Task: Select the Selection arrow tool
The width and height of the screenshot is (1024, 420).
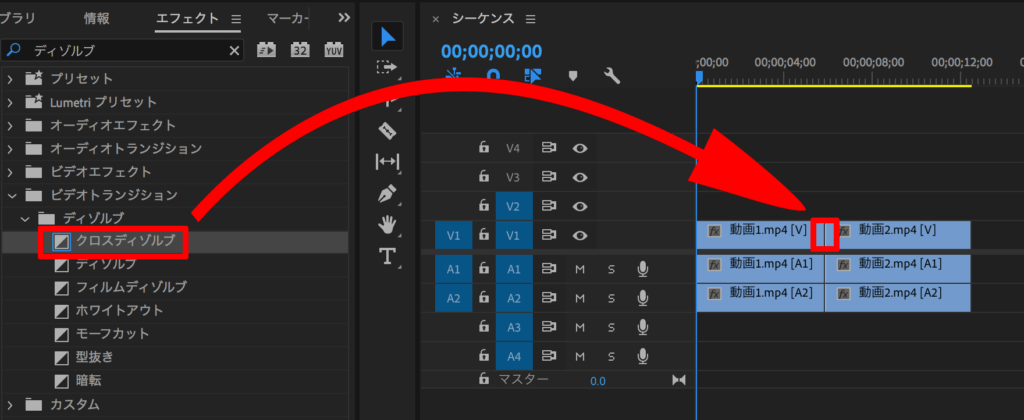Action: point(388,36)
